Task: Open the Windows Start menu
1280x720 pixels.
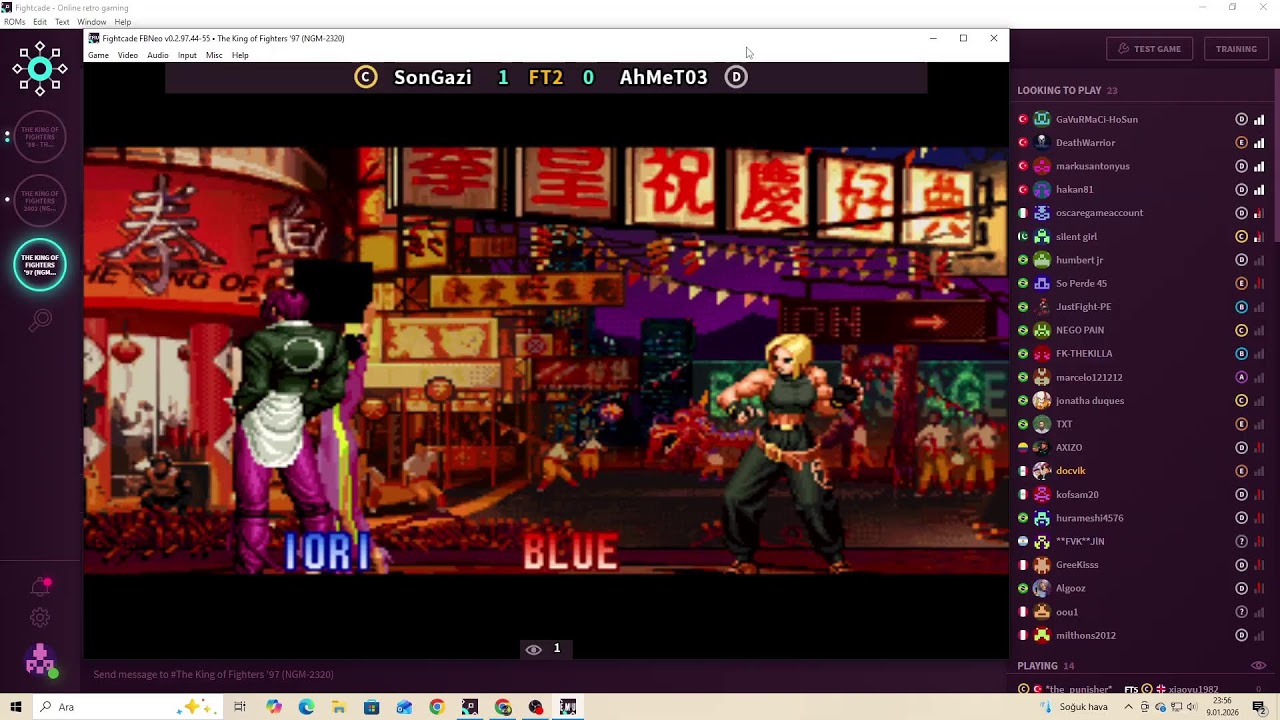Action: pyautogui.click(x=16, y=707)
